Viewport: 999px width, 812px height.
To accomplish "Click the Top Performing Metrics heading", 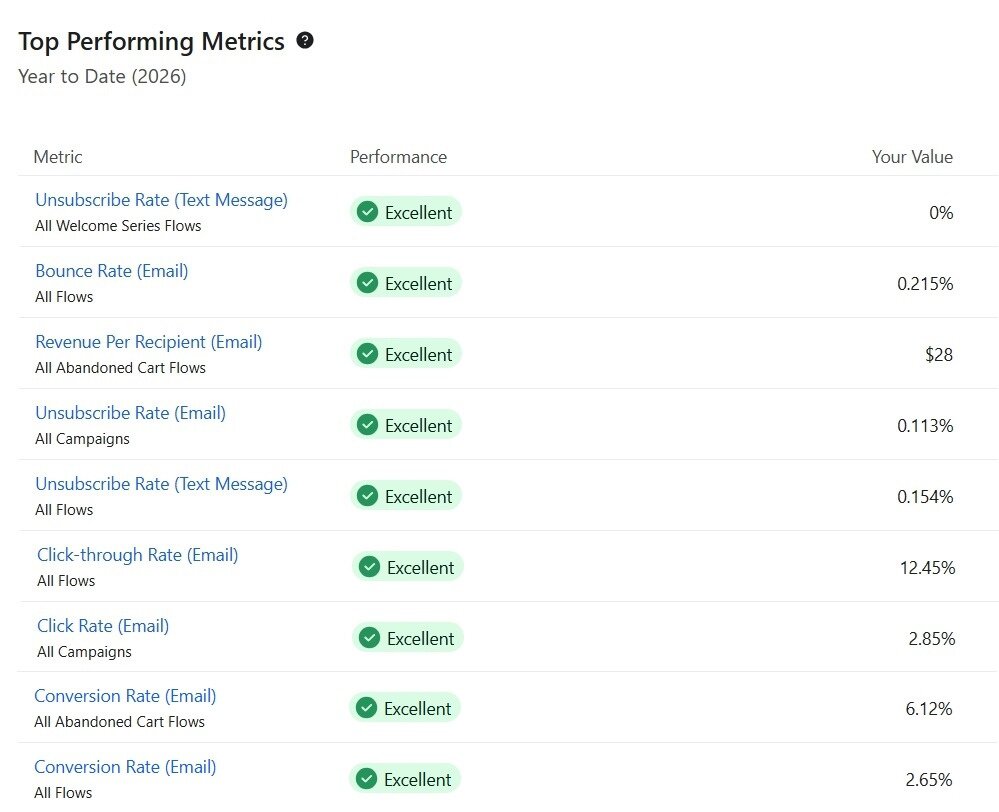I will click(151, 41).
